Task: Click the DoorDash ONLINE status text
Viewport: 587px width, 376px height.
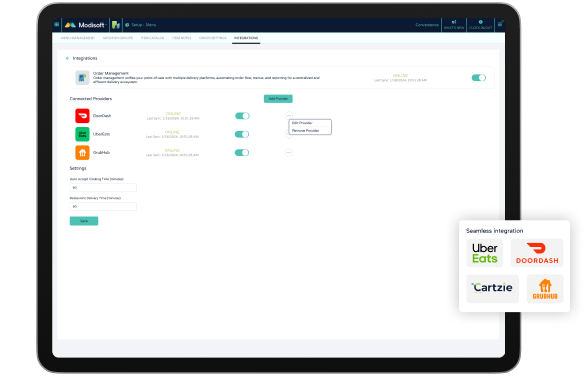Action: (x=173, y=113)
